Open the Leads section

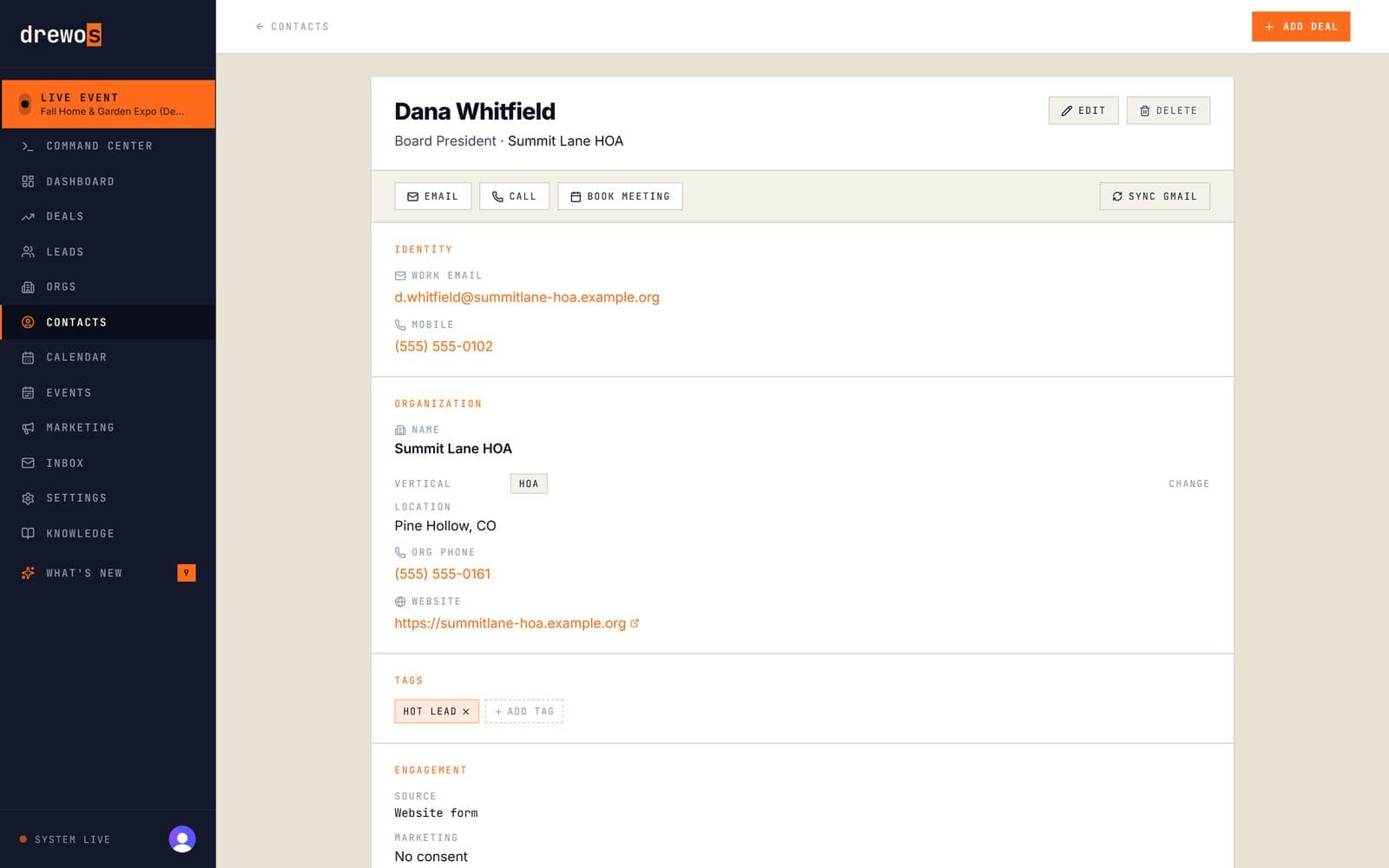(108, 252)
